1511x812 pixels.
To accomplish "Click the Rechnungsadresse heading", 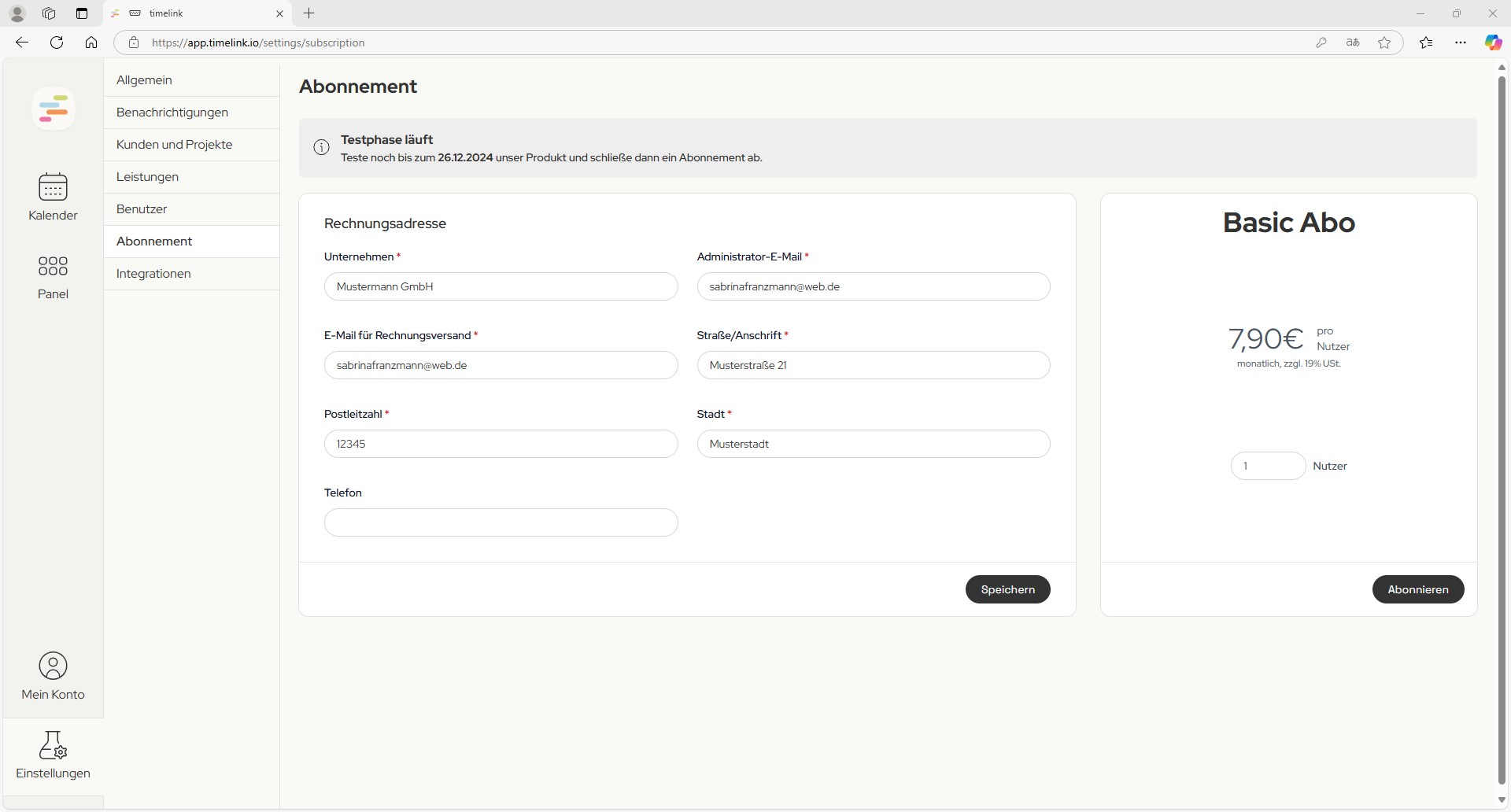I will point(385,223).
